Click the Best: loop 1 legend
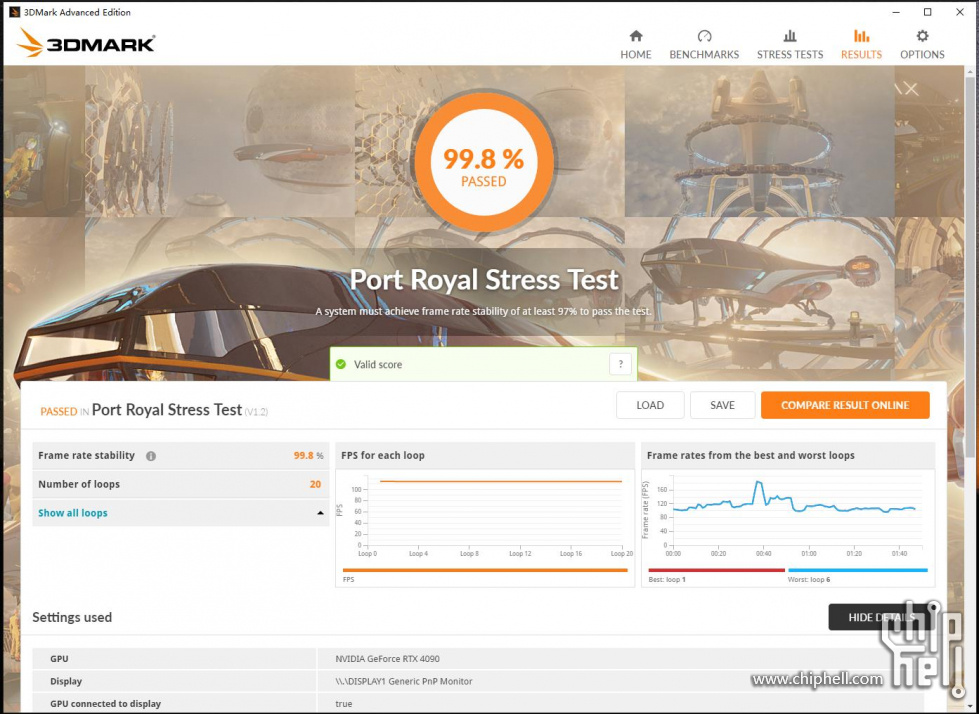 coord(667,580)
